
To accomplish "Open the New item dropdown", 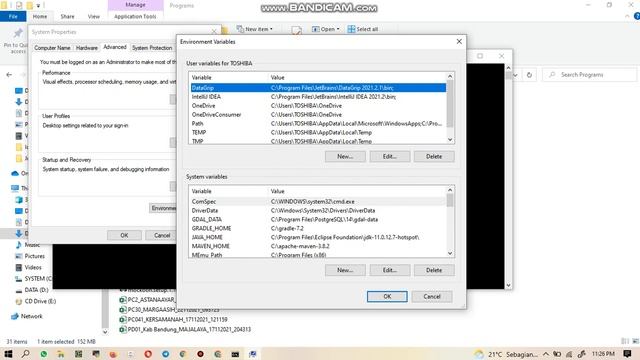I will coord(254,29).
